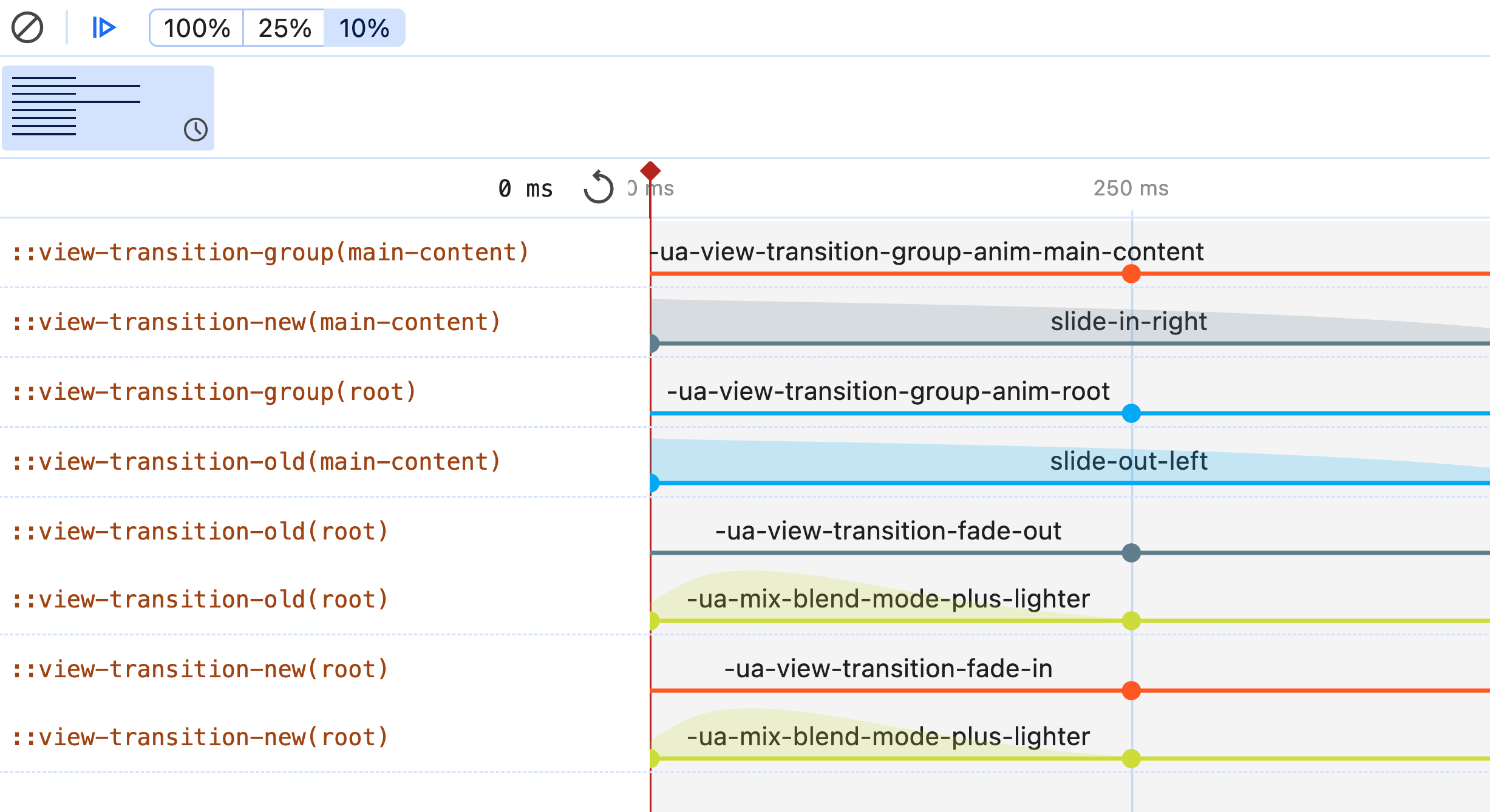Click start keyframe dot of slide-in-right
Screen dimensions: 1490x812
(653, 343)
